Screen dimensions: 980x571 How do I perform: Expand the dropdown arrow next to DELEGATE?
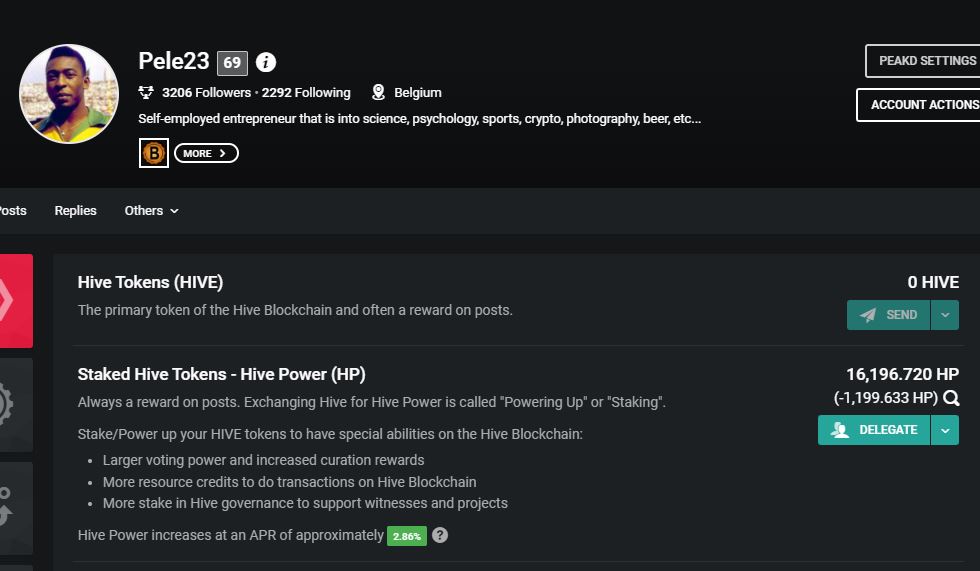pyautogui.click(x=945, y=430)
